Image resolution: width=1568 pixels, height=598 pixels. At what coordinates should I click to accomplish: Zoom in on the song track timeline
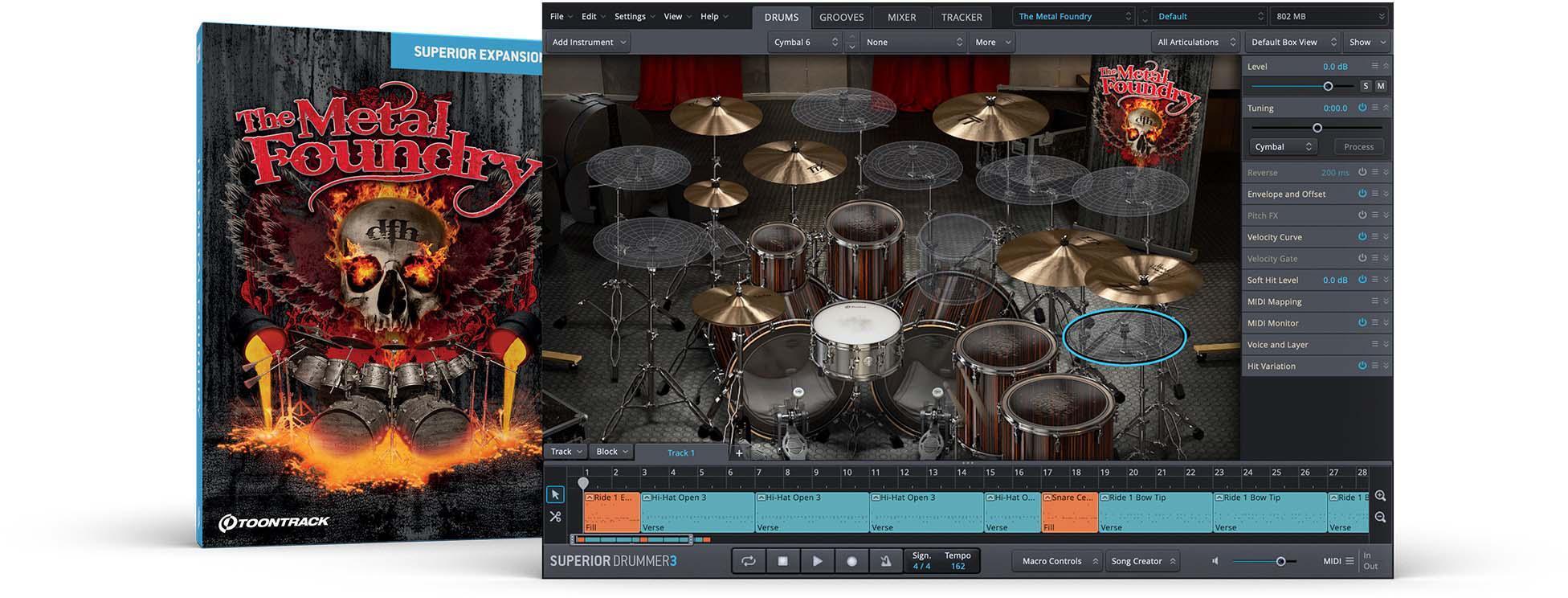(x=1380, y=497)
